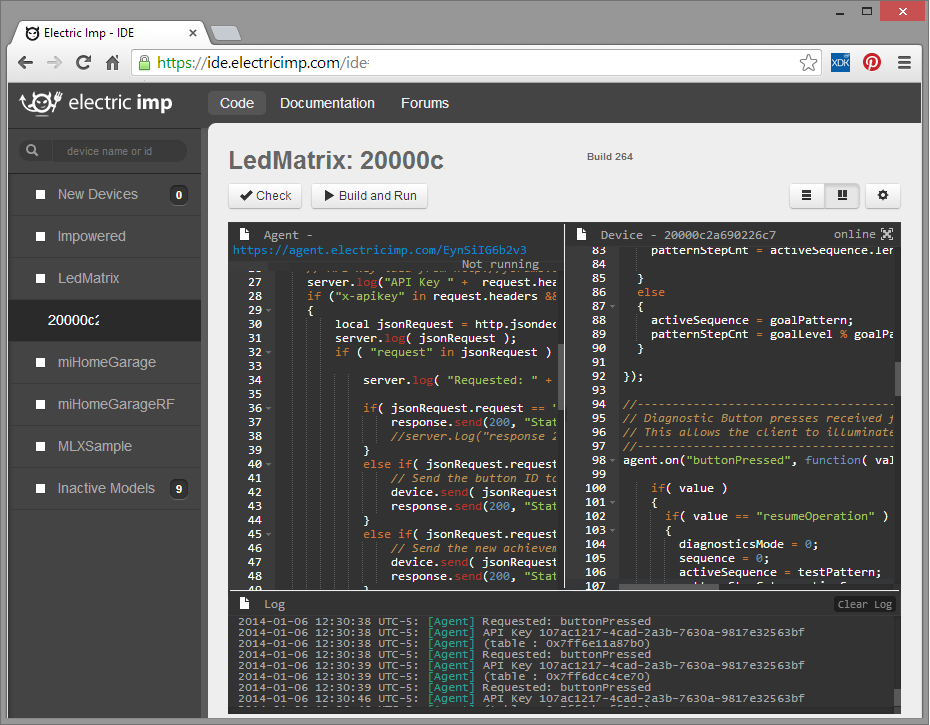Bookmark page with the star icon
The height and width of the screenshot is (725, 930).
pos(808,62)
